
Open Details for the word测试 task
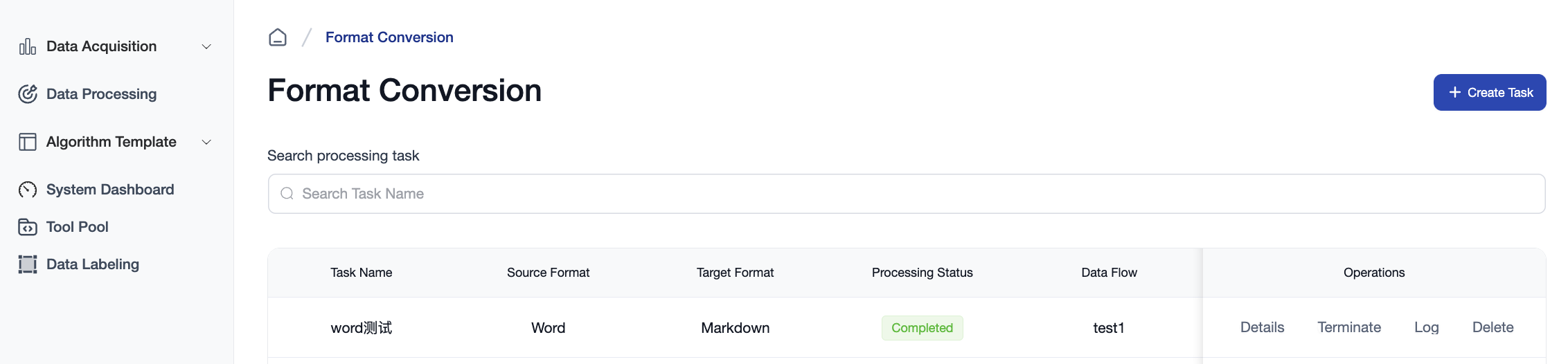tap(1262, 327)
